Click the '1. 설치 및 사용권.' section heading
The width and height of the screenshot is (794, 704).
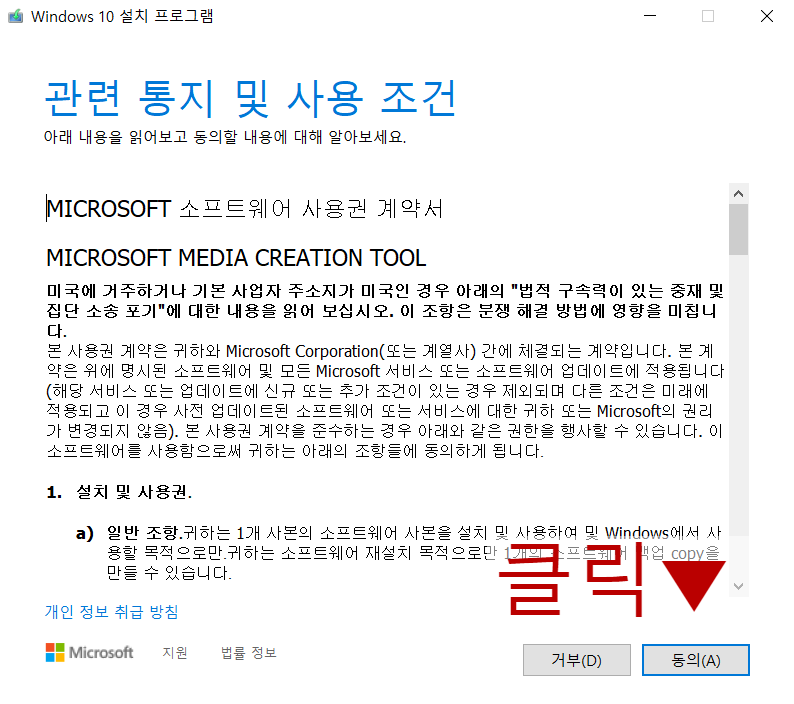[x=120, y=492]
